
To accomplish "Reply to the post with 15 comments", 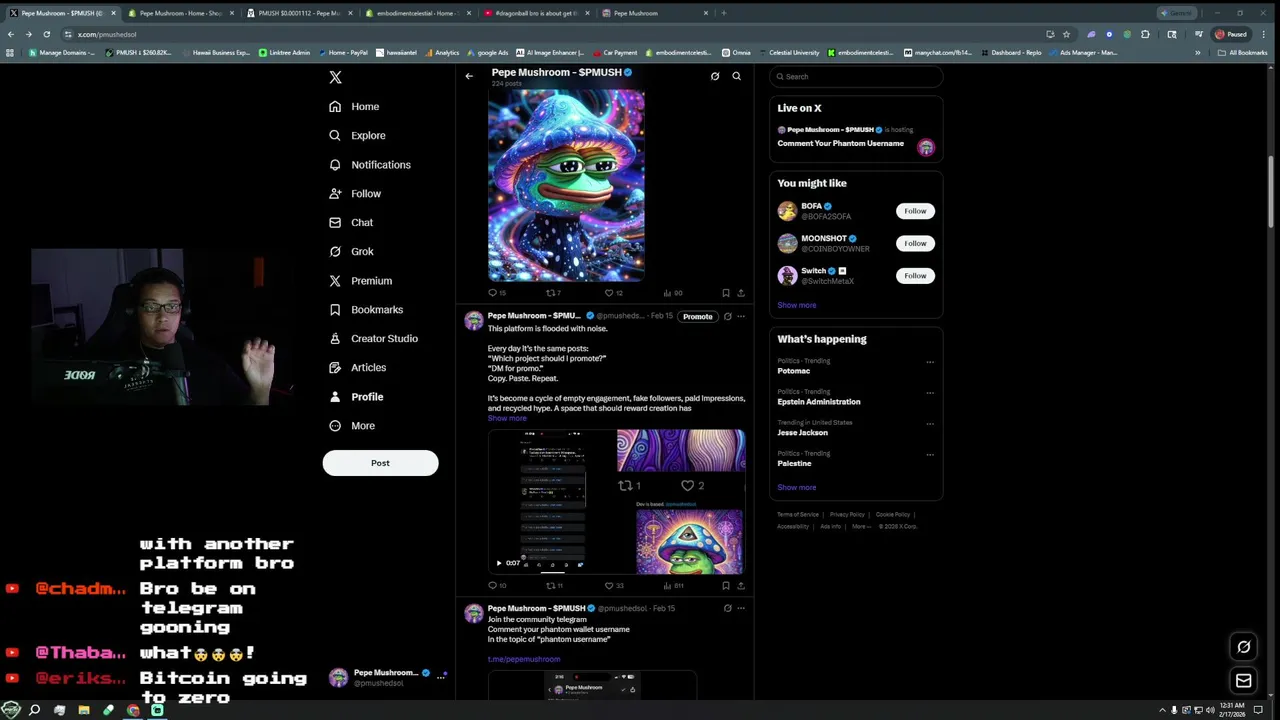I will pos(496,293).
